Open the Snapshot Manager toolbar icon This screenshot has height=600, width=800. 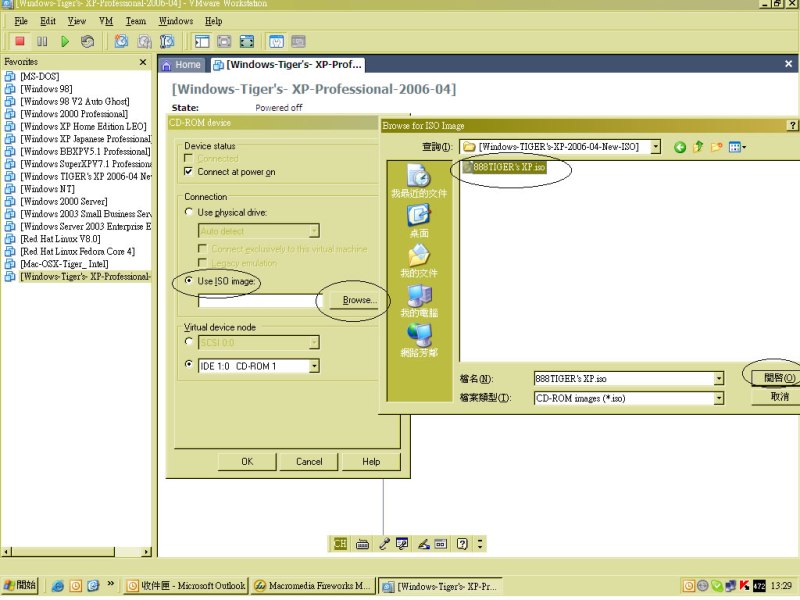pyautogui.click(x=167, y=41)
